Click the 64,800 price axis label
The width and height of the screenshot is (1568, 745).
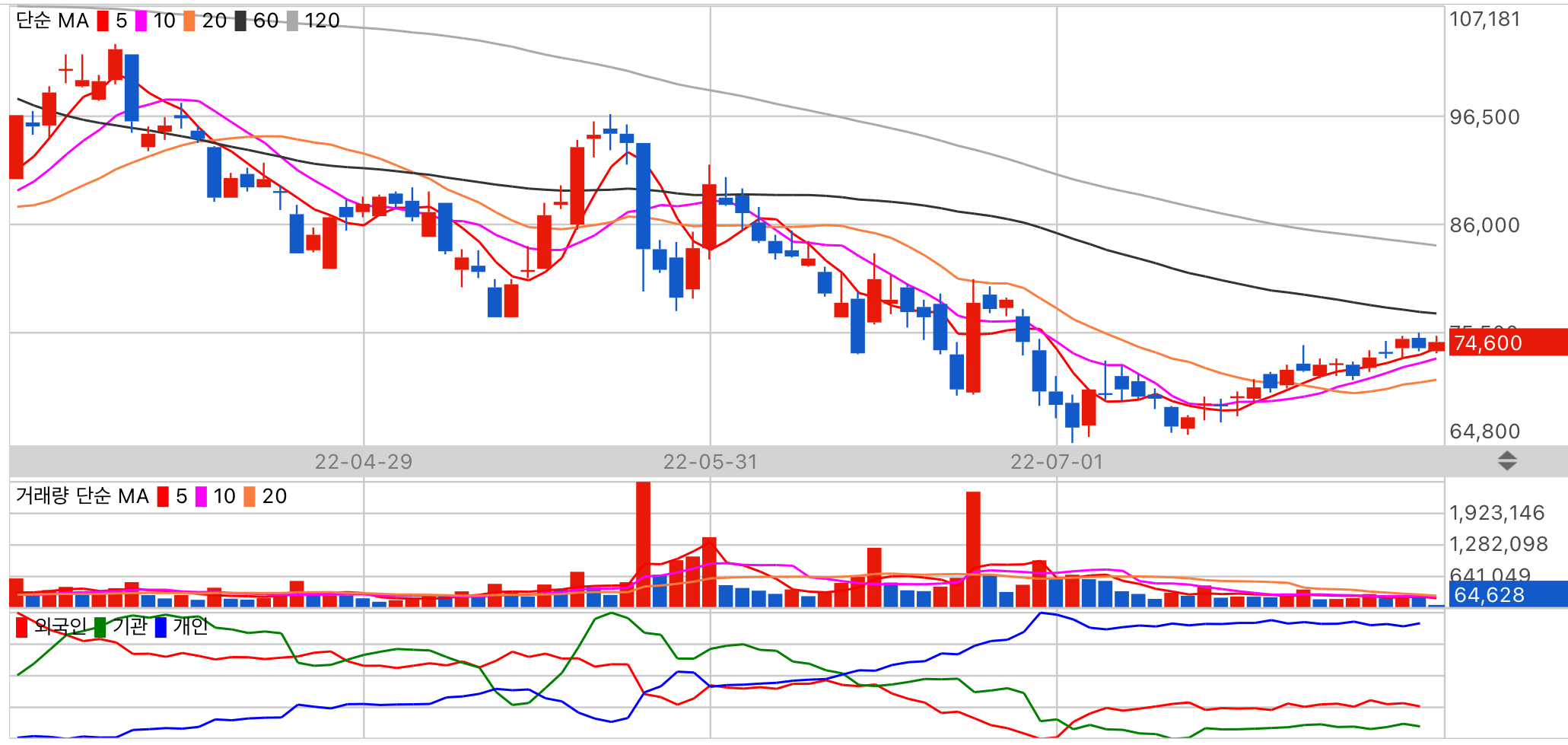pyautogui.click(x=1485, y=431)
